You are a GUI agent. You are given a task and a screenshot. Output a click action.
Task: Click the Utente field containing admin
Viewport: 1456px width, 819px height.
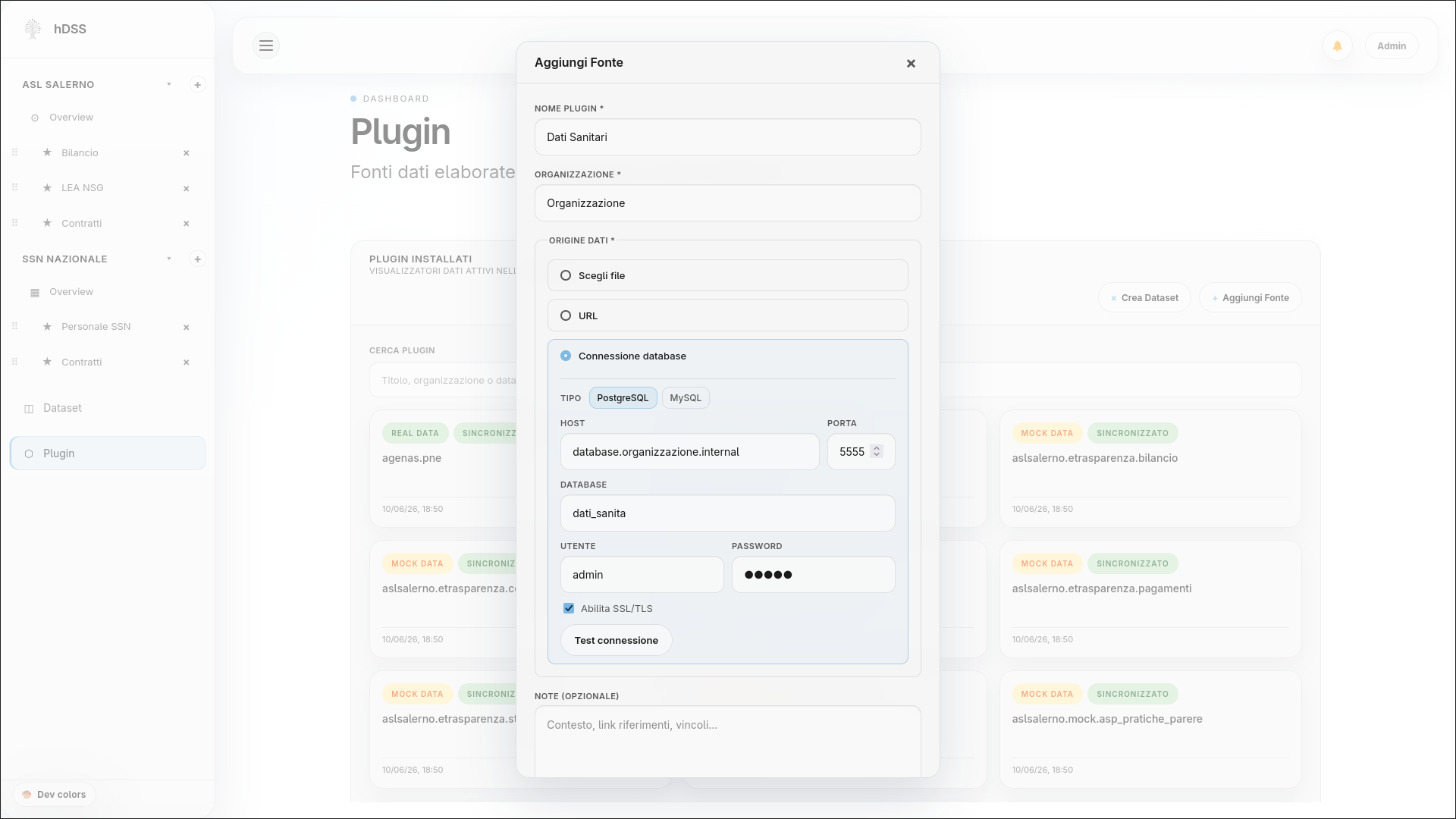click(642, 575)
